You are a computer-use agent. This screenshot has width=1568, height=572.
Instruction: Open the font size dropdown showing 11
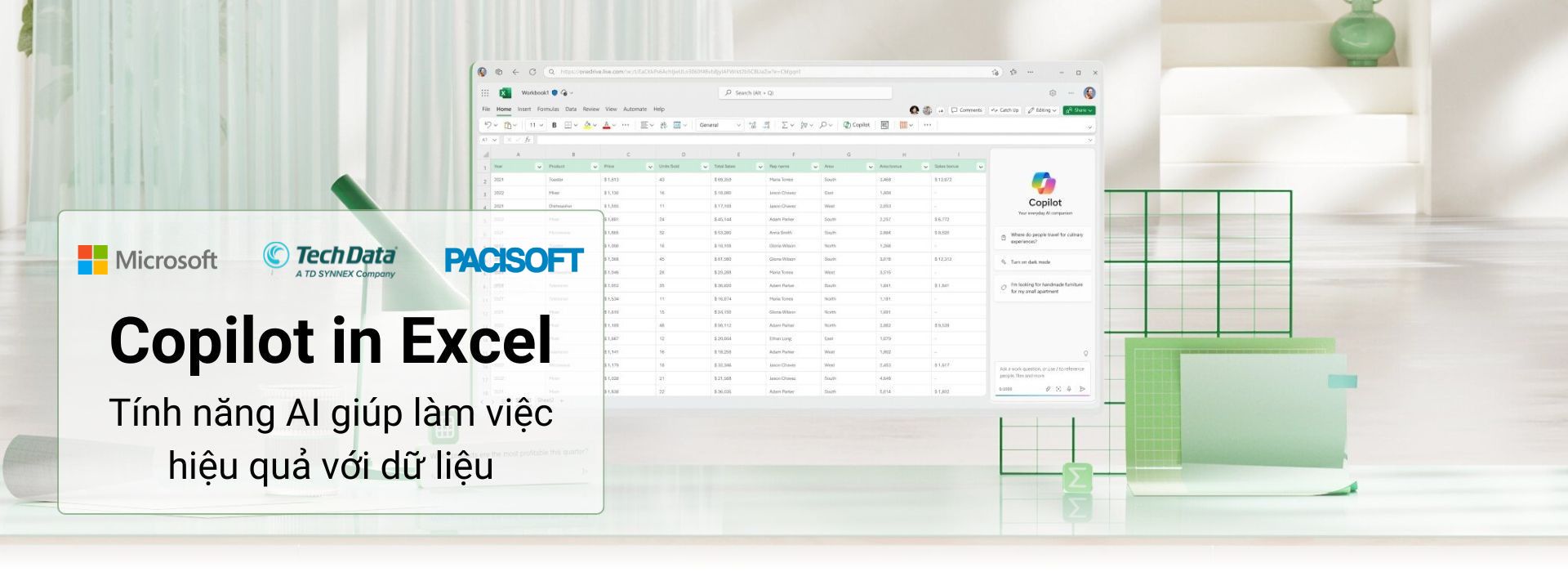535,125
